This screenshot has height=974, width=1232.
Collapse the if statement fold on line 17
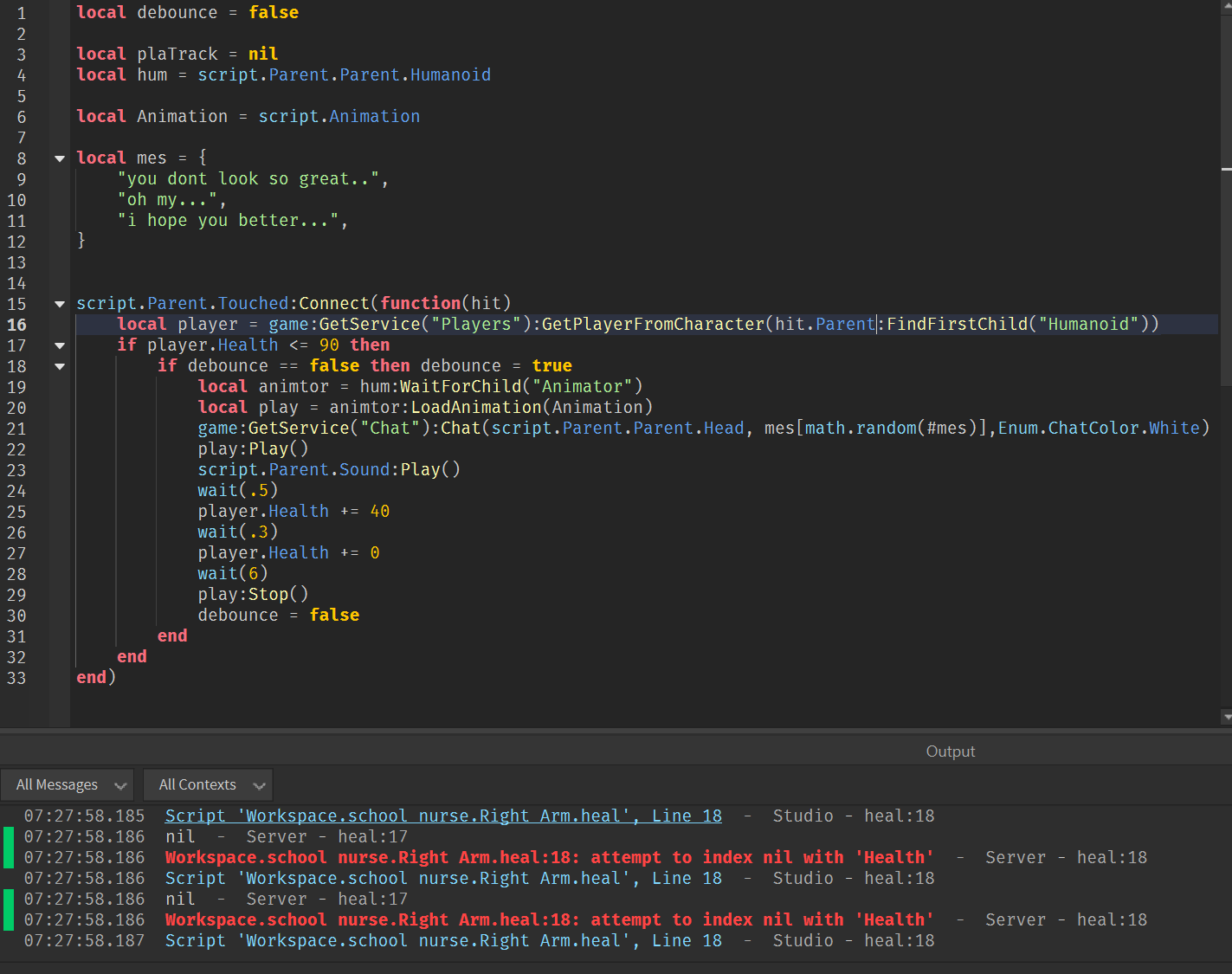point(58,345)
